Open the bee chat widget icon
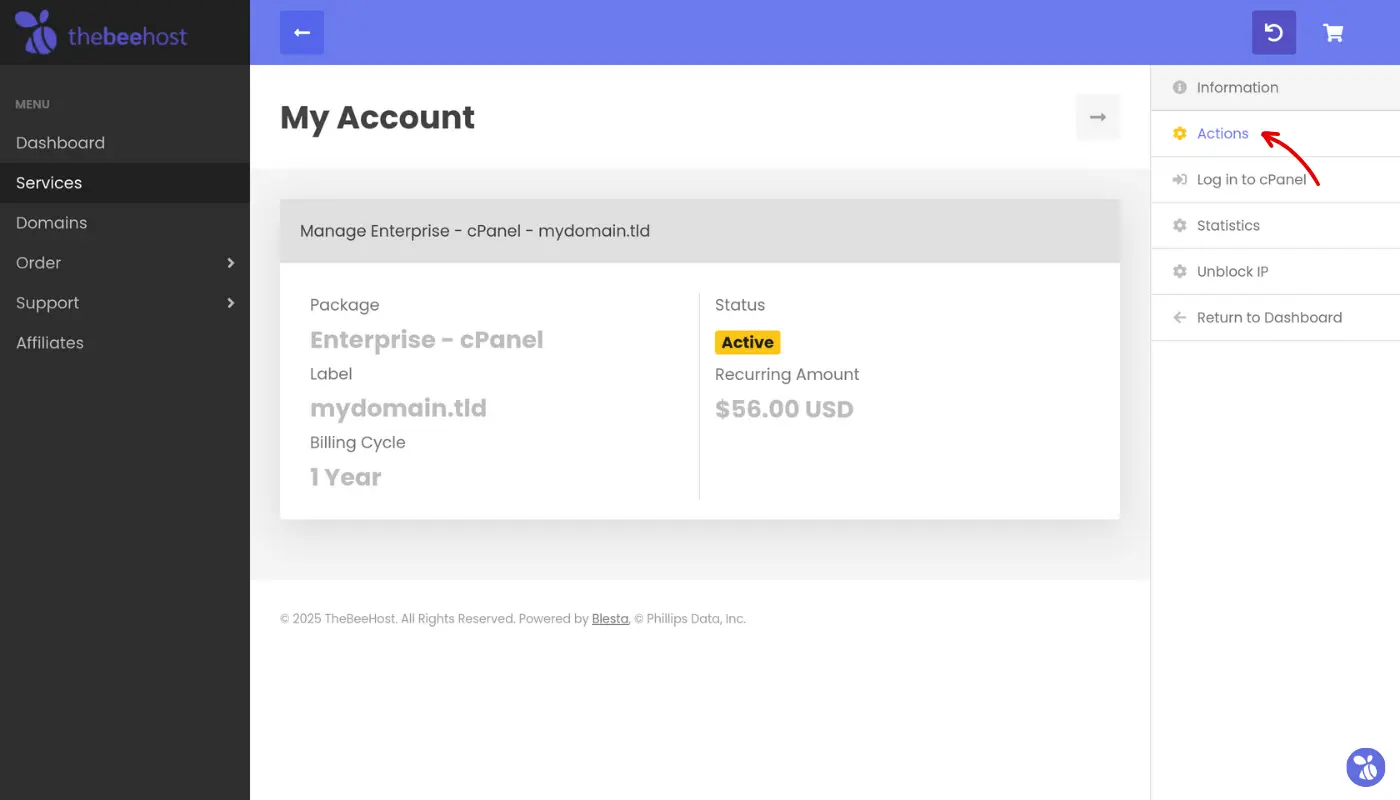 click(x=1365, y=767)
